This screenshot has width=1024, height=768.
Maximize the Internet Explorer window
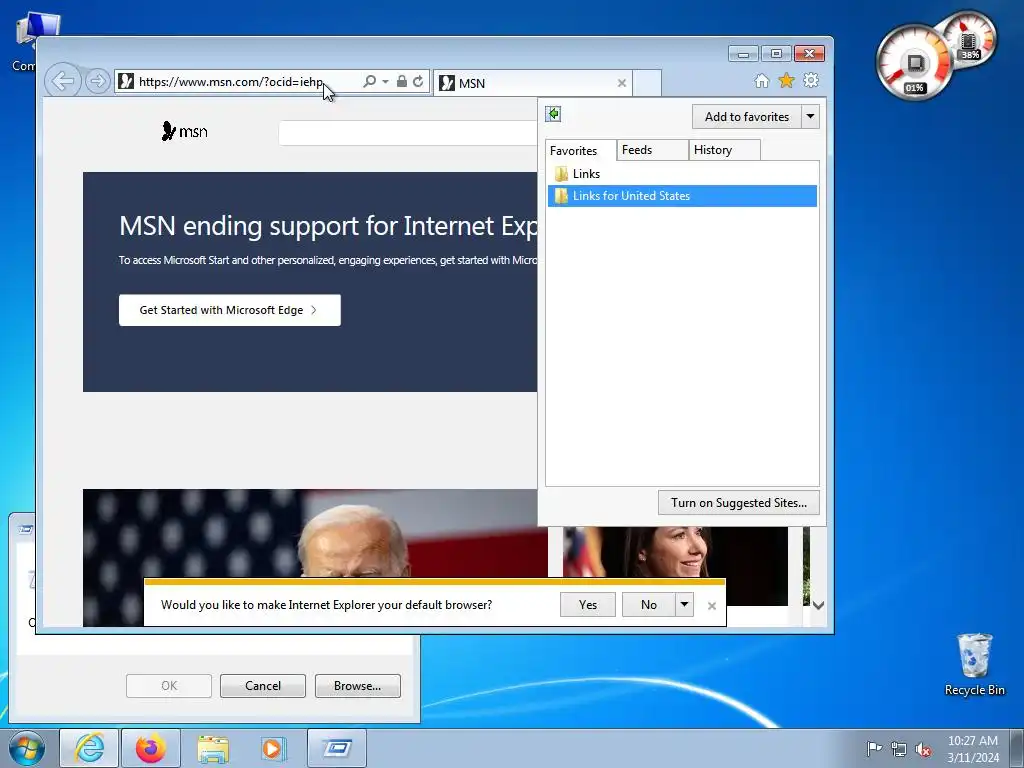point(776,54)
